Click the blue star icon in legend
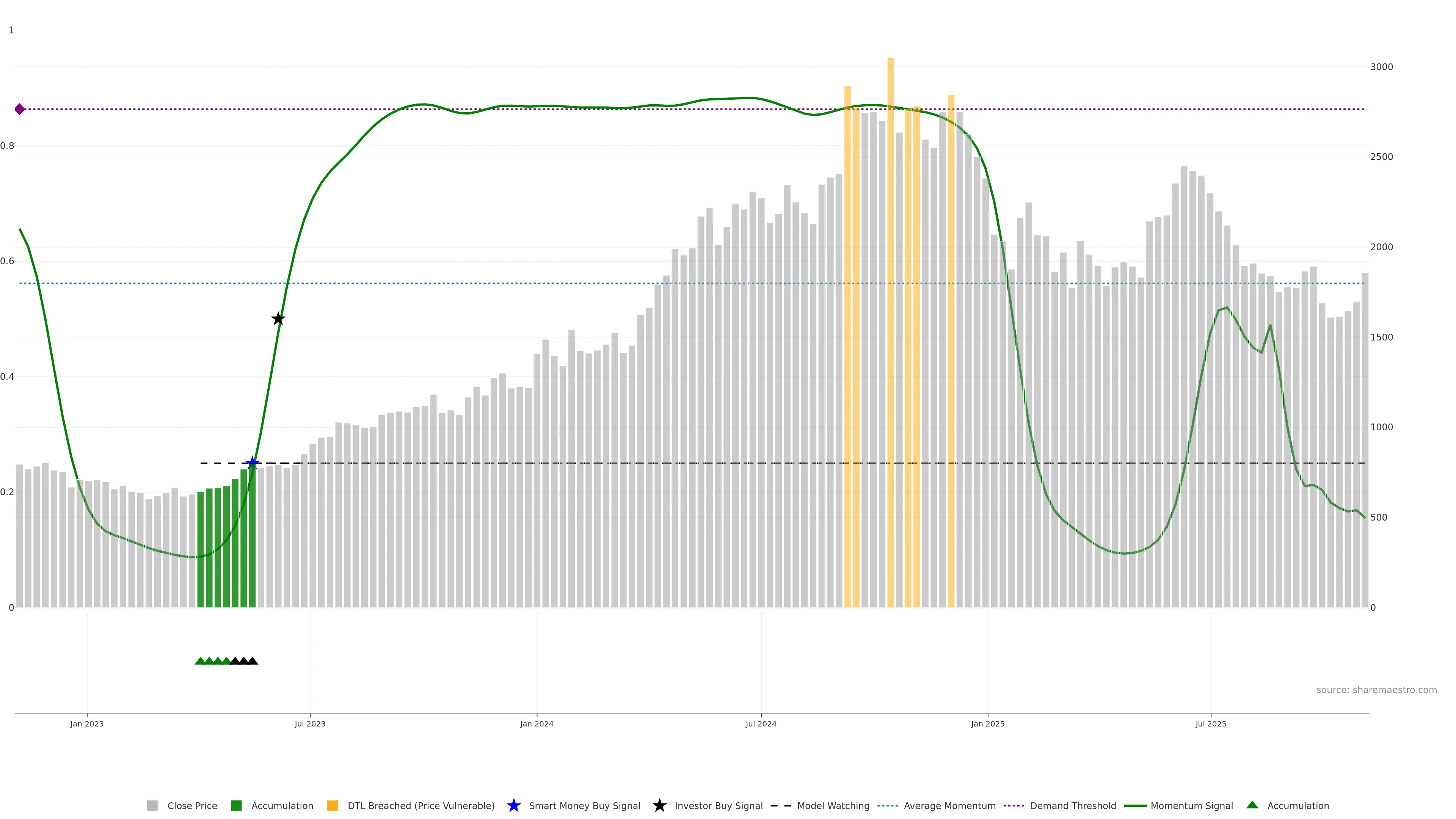Image resolution: width=1456 pixels, height=819 pixels. coord(513,805)
